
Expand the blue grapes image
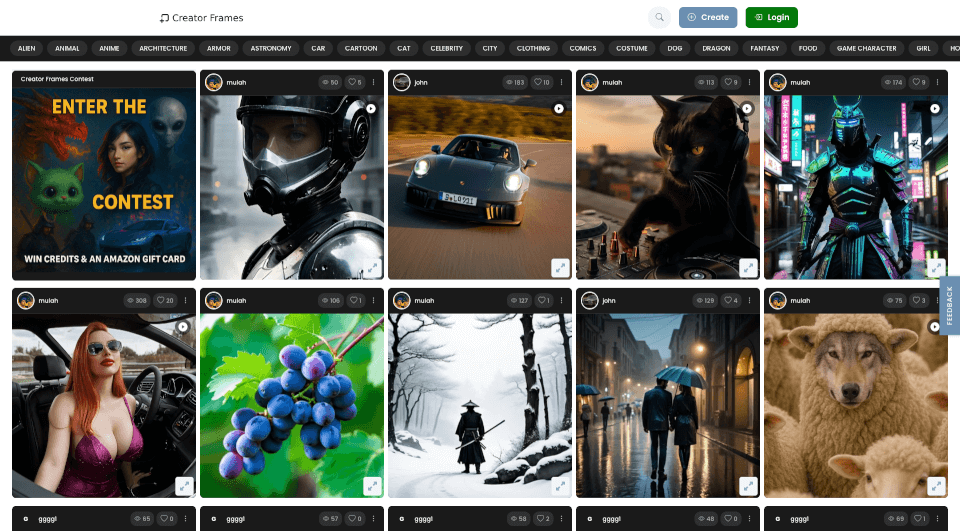(x=372, y=486)
